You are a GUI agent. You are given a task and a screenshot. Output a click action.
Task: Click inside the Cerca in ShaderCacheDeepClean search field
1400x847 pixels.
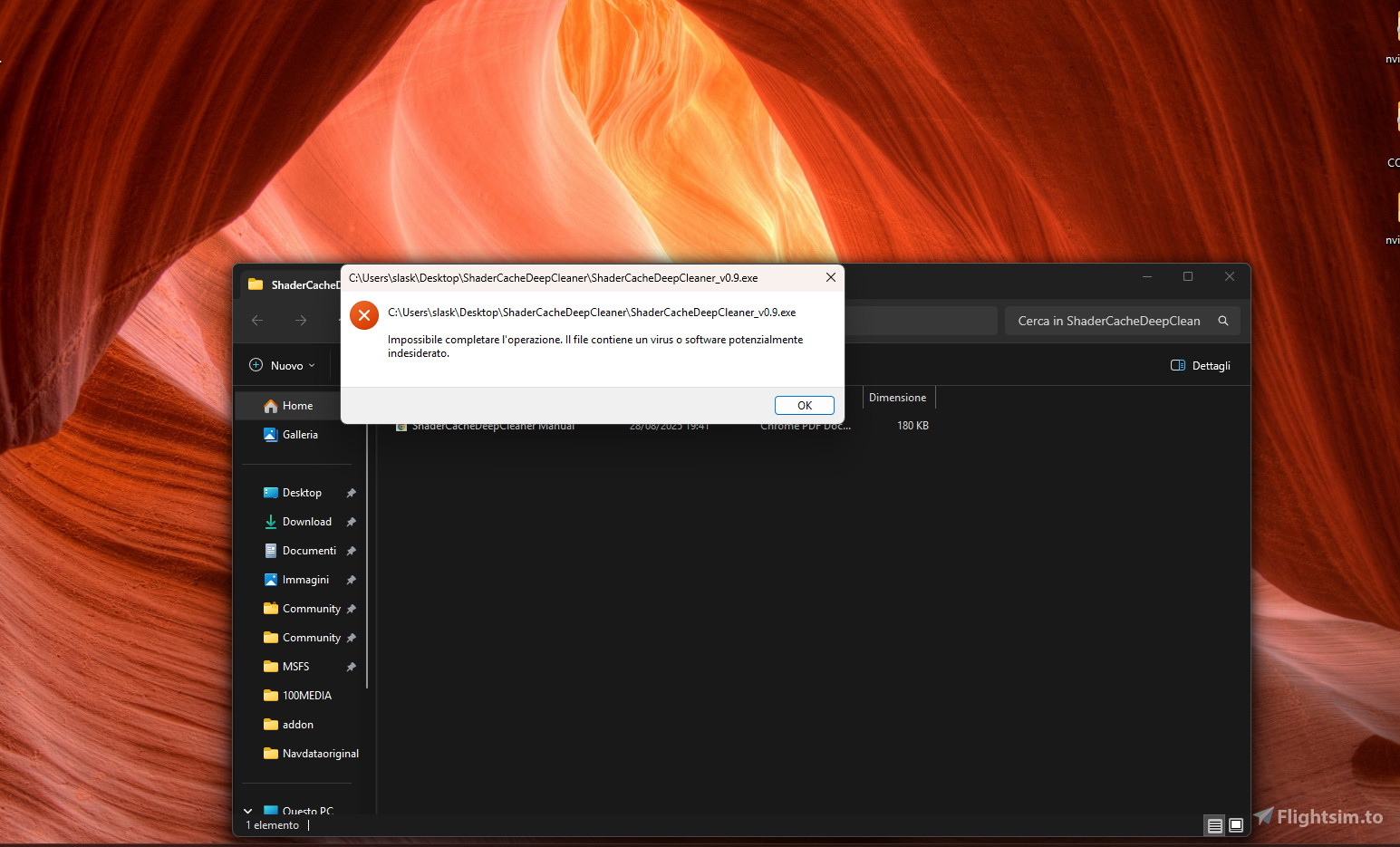[1109, 321]
